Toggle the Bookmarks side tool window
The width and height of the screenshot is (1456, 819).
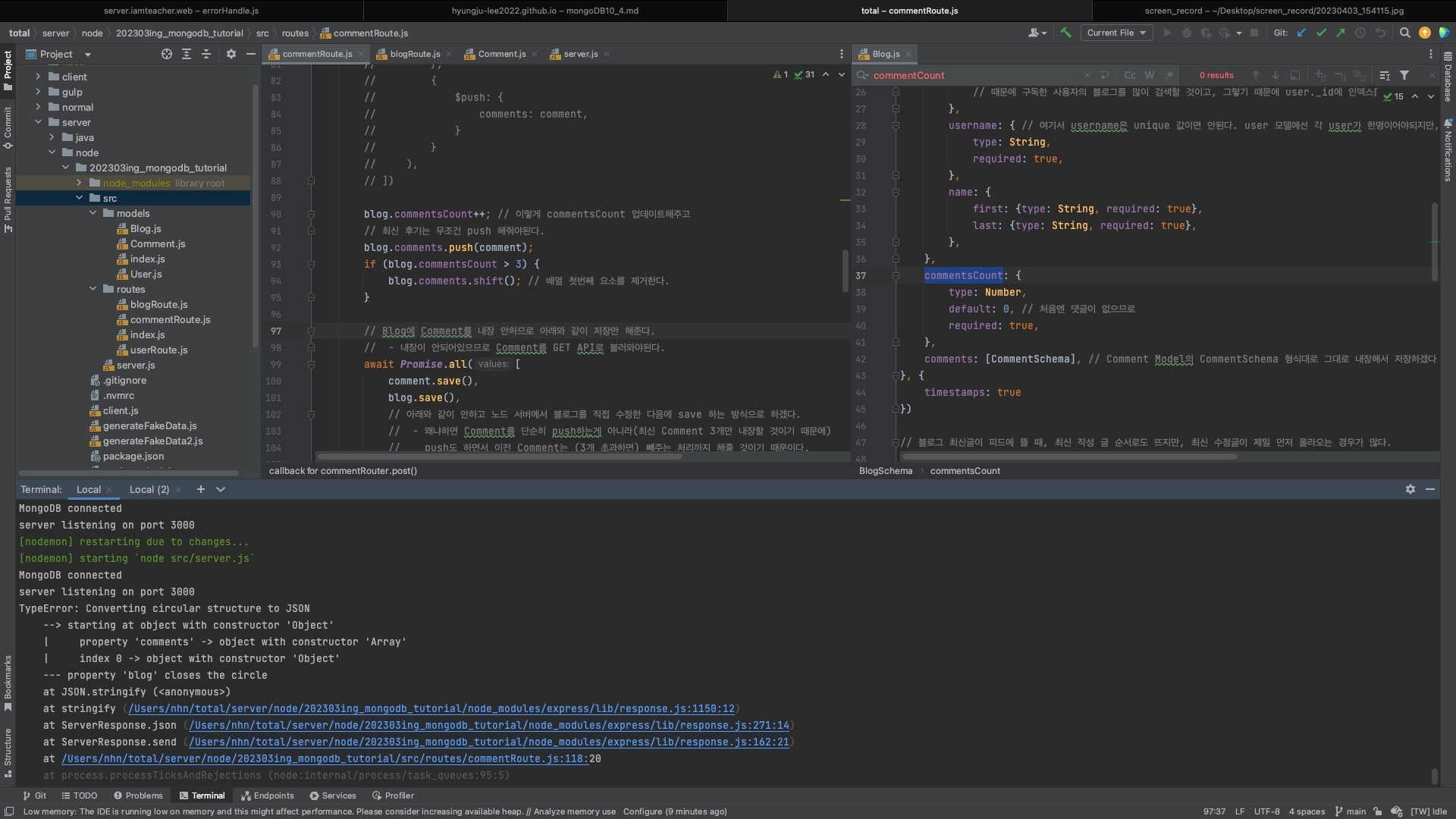[x=8, y=684]
